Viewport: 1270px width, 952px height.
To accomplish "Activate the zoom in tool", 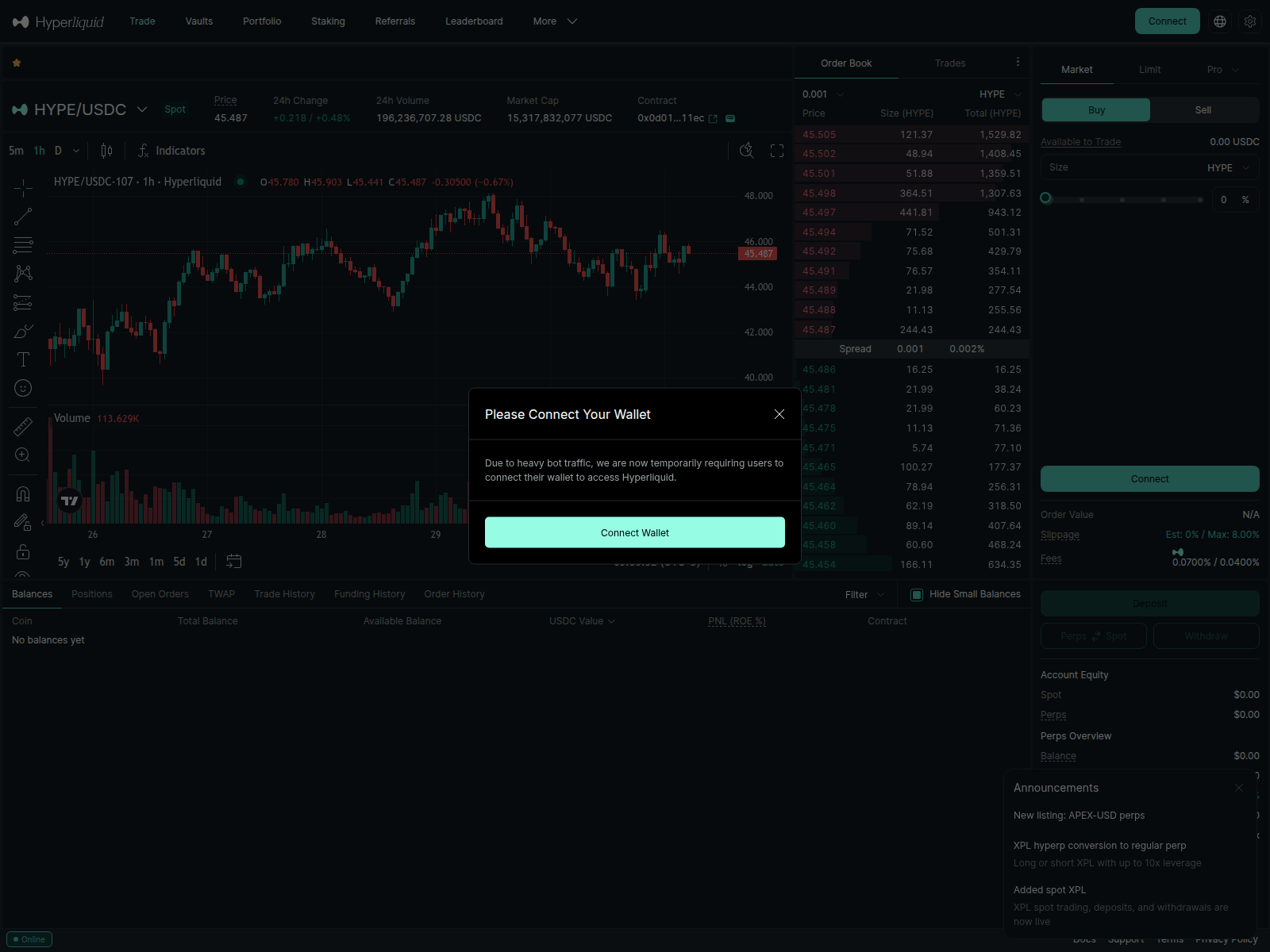I will [x=23, y=455].
